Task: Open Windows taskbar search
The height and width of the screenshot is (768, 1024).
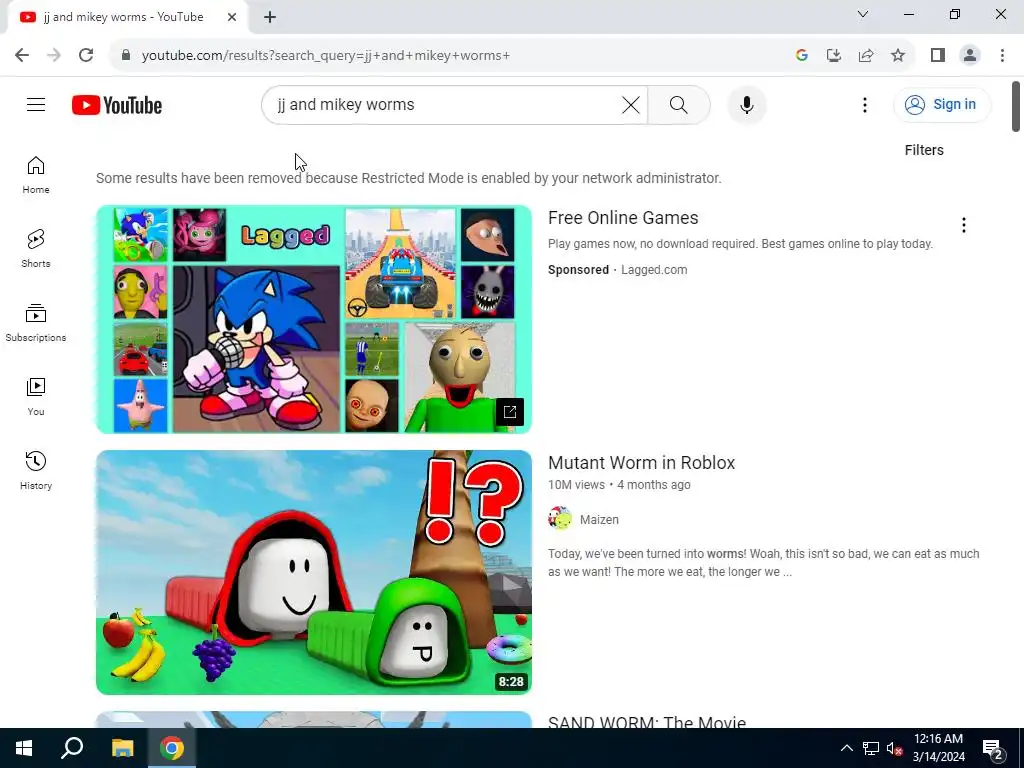Action: 72,748
